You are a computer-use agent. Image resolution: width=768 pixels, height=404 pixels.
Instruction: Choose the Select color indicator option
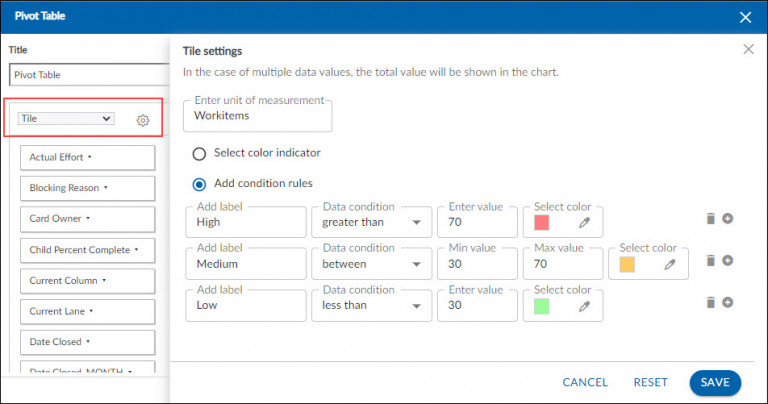tap(199, 154)
